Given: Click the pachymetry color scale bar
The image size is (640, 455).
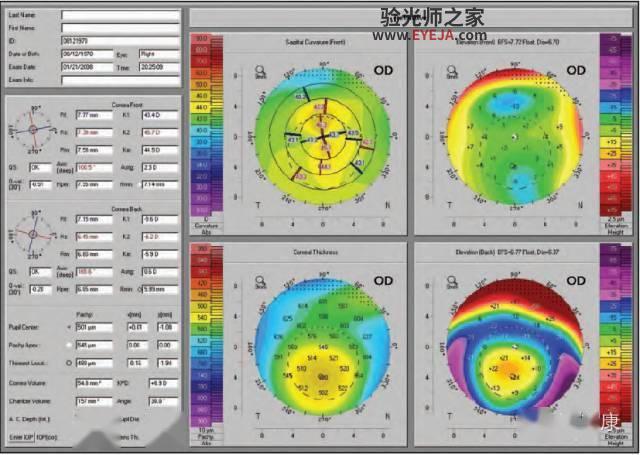Looking at the screenshot, I should point(207,335).
